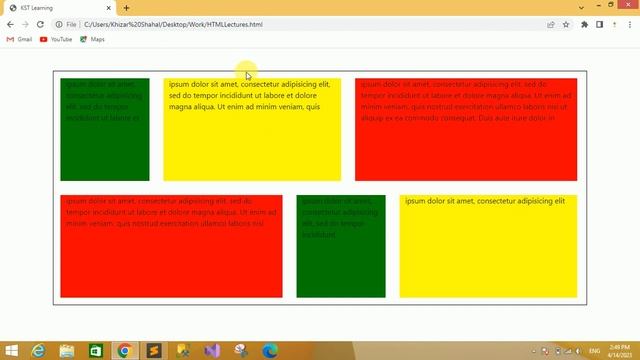Toggle the browser side panel icon
This screenshot has height=360, width=640.
pyautogui.click(x=600, y=24)
